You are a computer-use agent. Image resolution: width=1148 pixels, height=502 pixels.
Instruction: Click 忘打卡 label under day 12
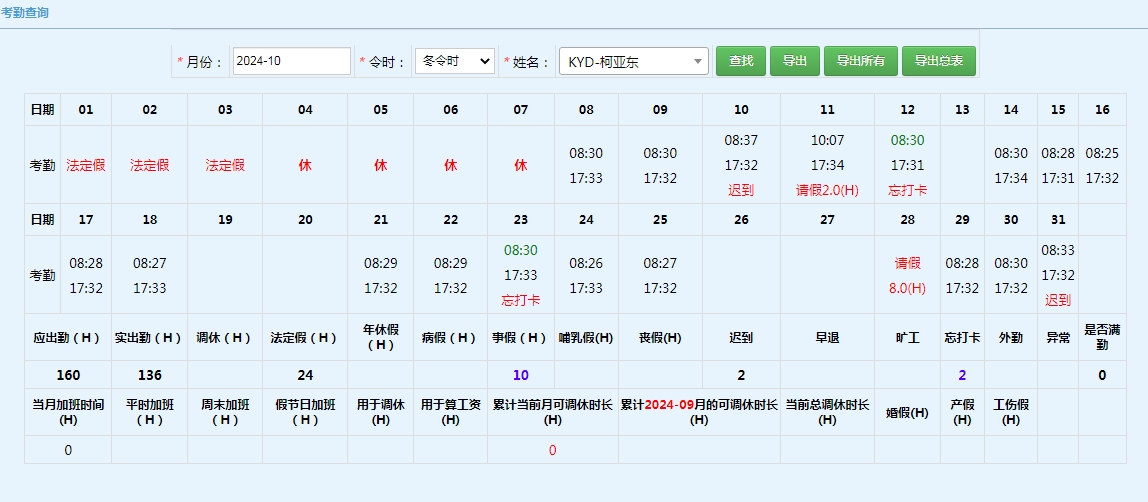coord(907,190)
